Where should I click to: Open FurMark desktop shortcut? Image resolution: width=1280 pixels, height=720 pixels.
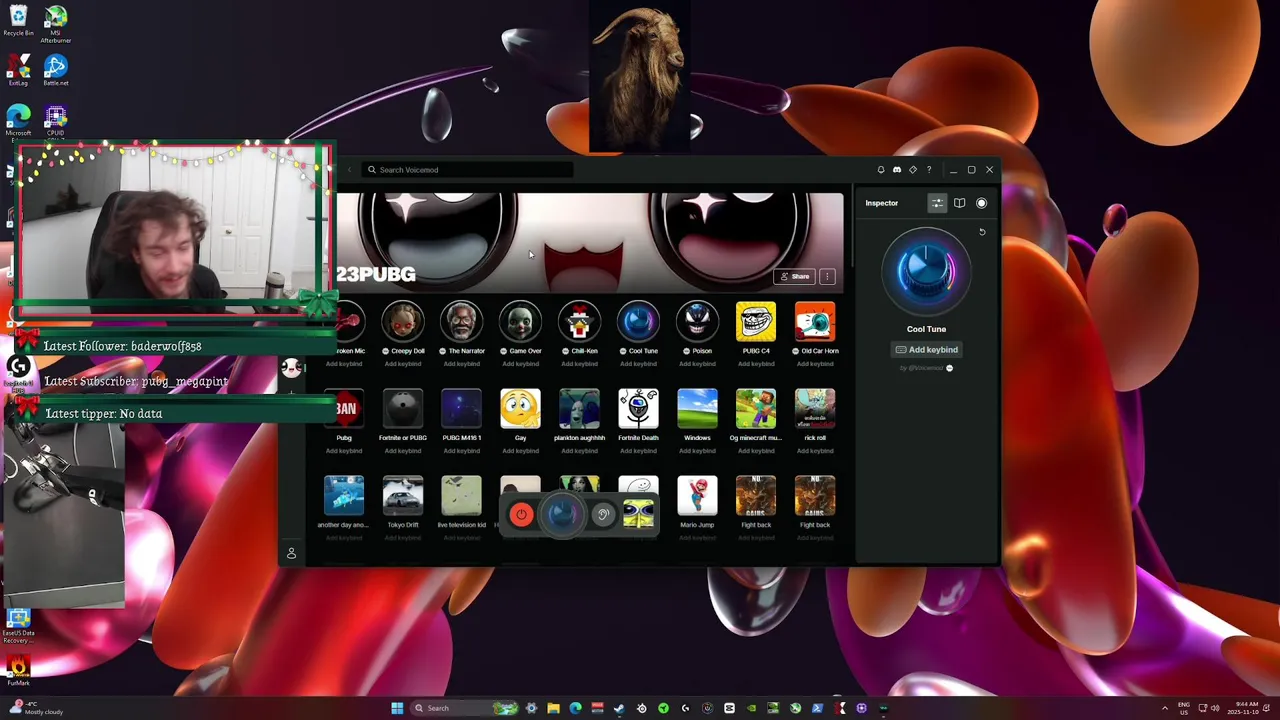[18, 670]
